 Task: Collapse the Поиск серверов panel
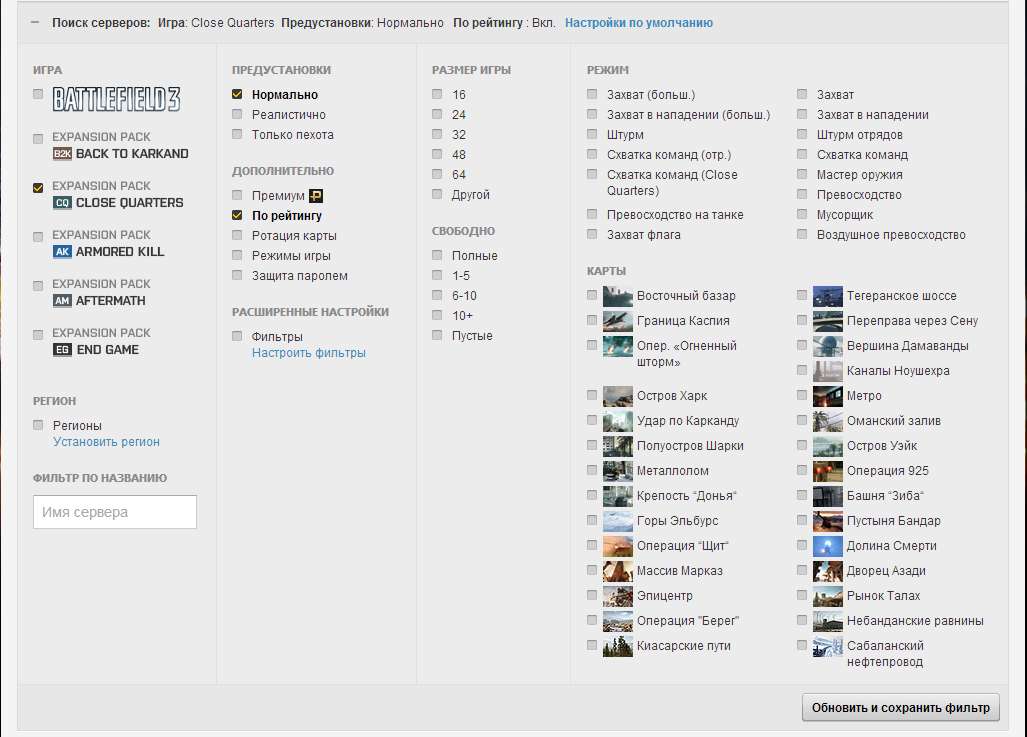click(x=35, y=22)
